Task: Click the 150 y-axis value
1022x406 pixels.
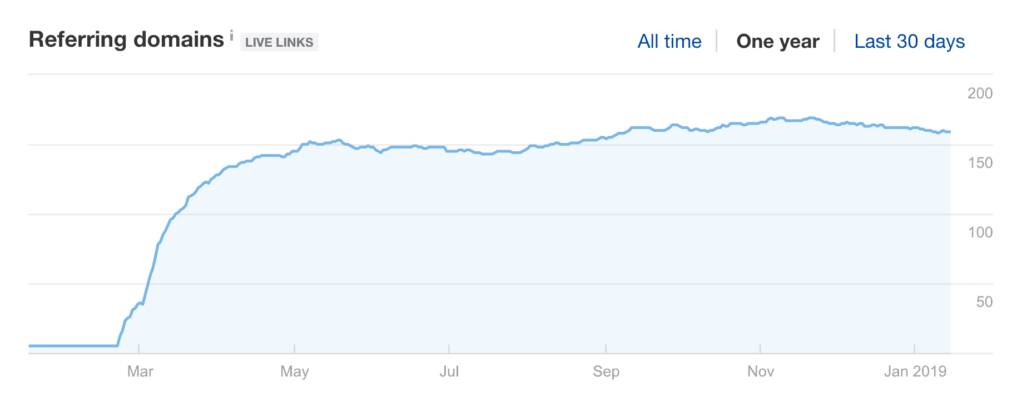Action: pyautogui.click(x=979, y=163)
